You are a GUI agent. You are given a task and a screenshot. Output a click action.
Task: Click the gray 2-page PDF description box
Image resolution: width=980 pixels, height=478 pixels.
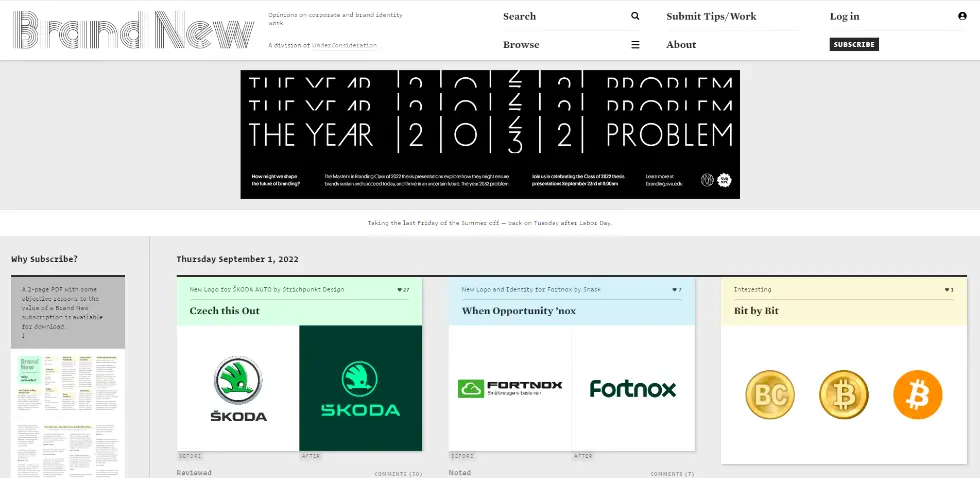tap(68, 312)
